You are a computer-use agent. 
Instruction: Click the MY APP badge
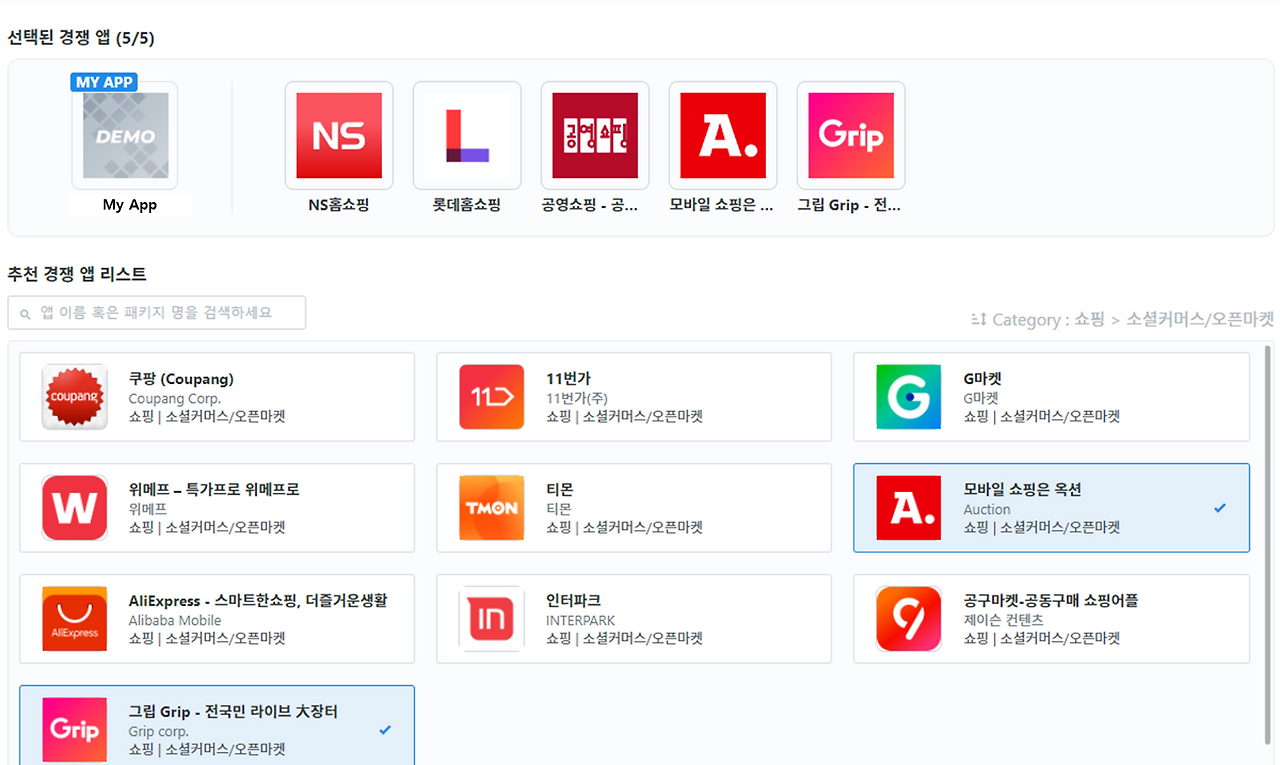(x=104, y=82)
